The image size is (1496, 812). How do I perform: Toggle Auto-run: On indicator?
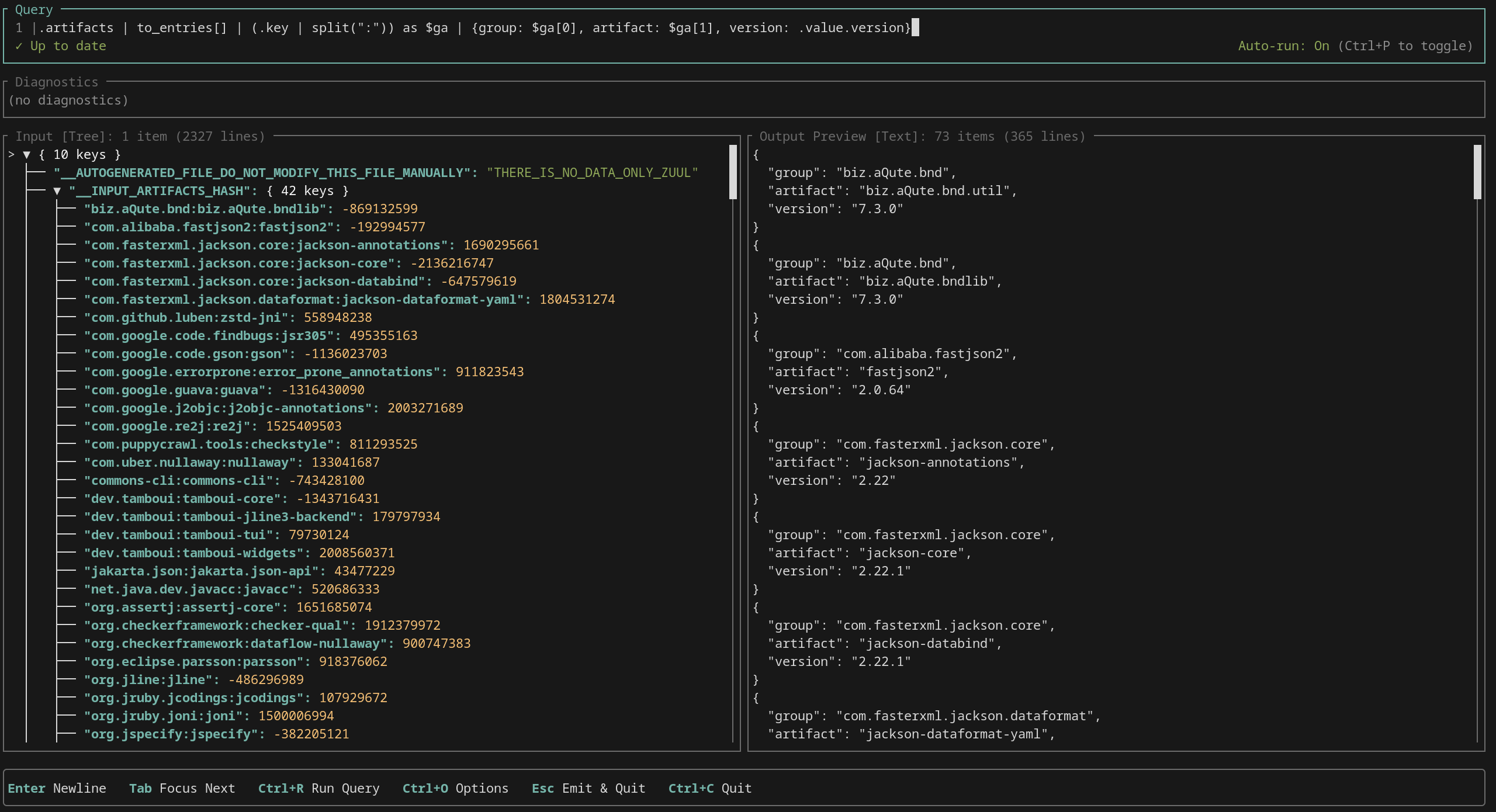[1283, 46]
